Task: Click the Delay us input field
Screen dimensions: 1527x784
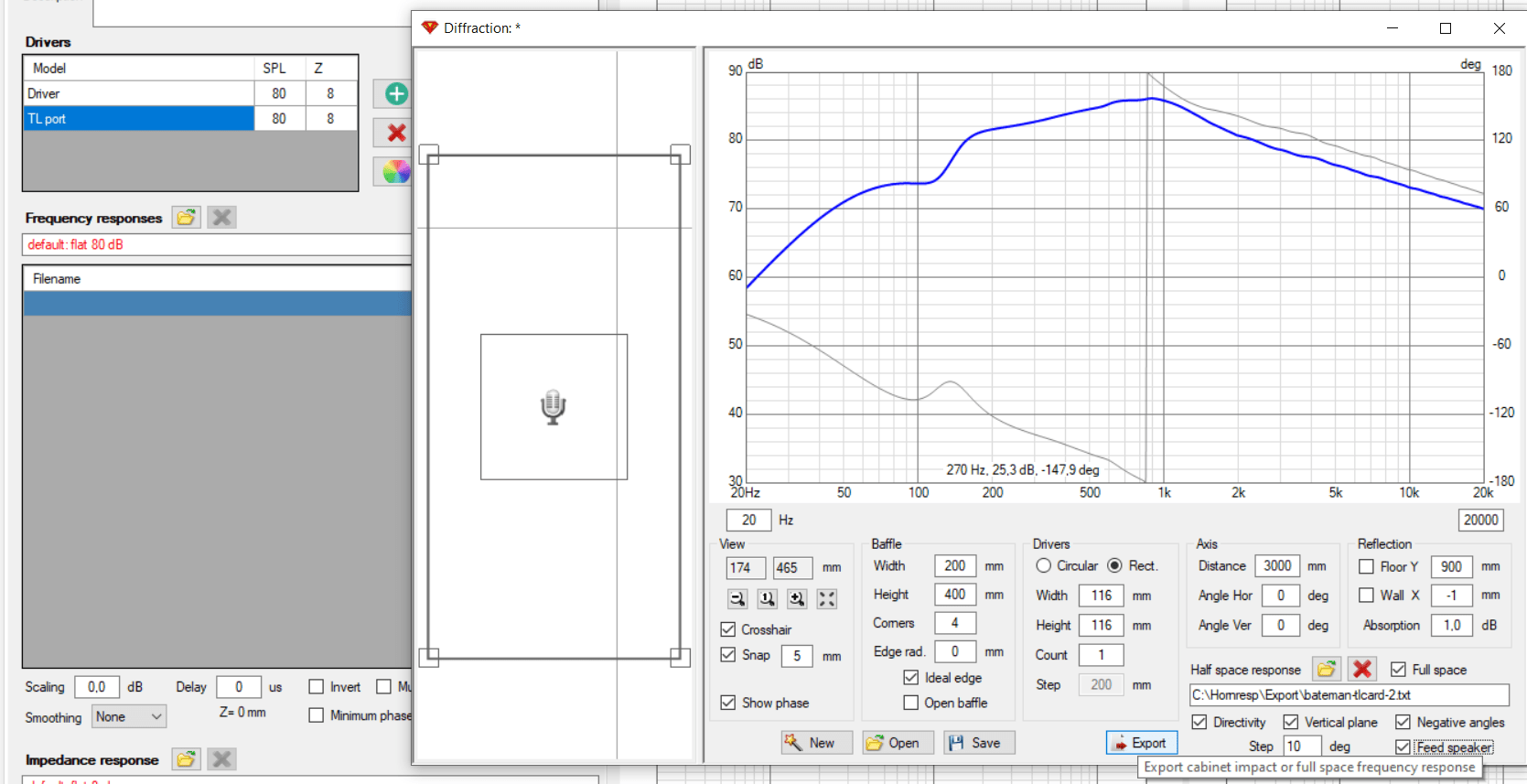Action: (x=239, y=686)
